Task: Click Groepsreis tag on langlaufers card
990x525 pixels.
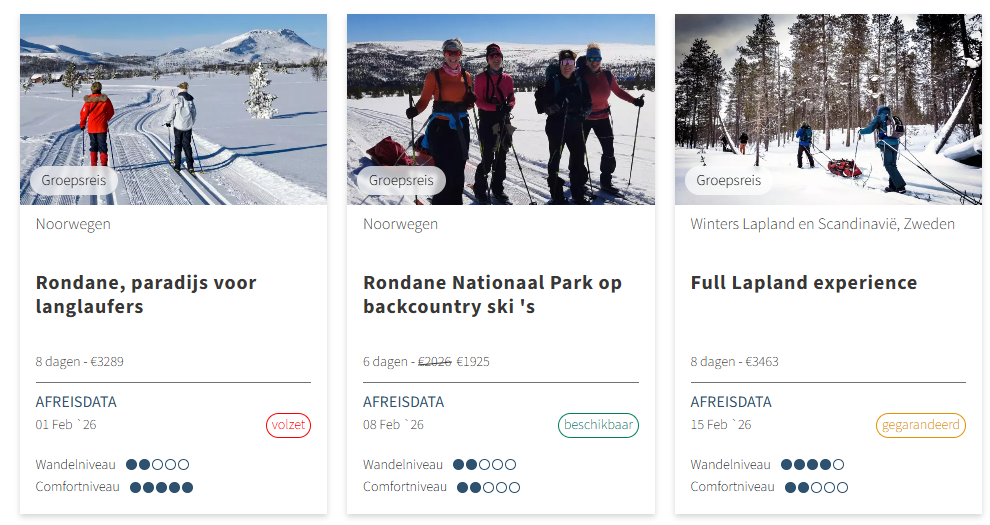Action: 74,181
